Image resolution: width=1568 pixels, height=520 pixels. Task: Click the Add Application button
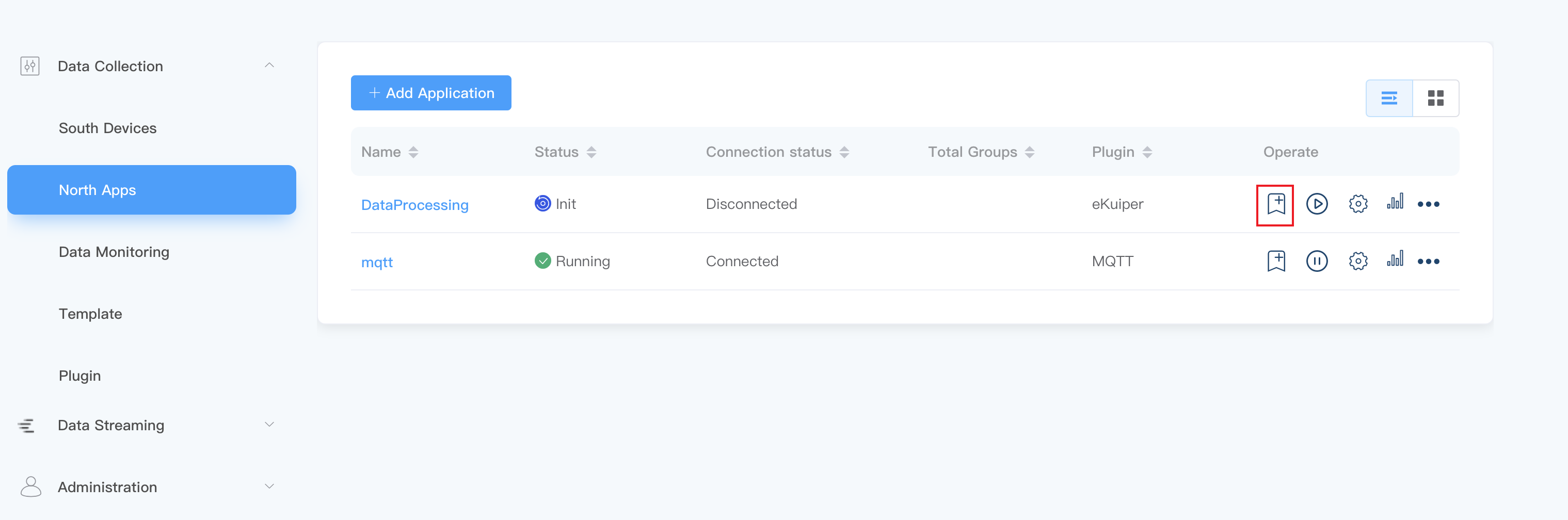pyautogui.click(x=430, y=92)
